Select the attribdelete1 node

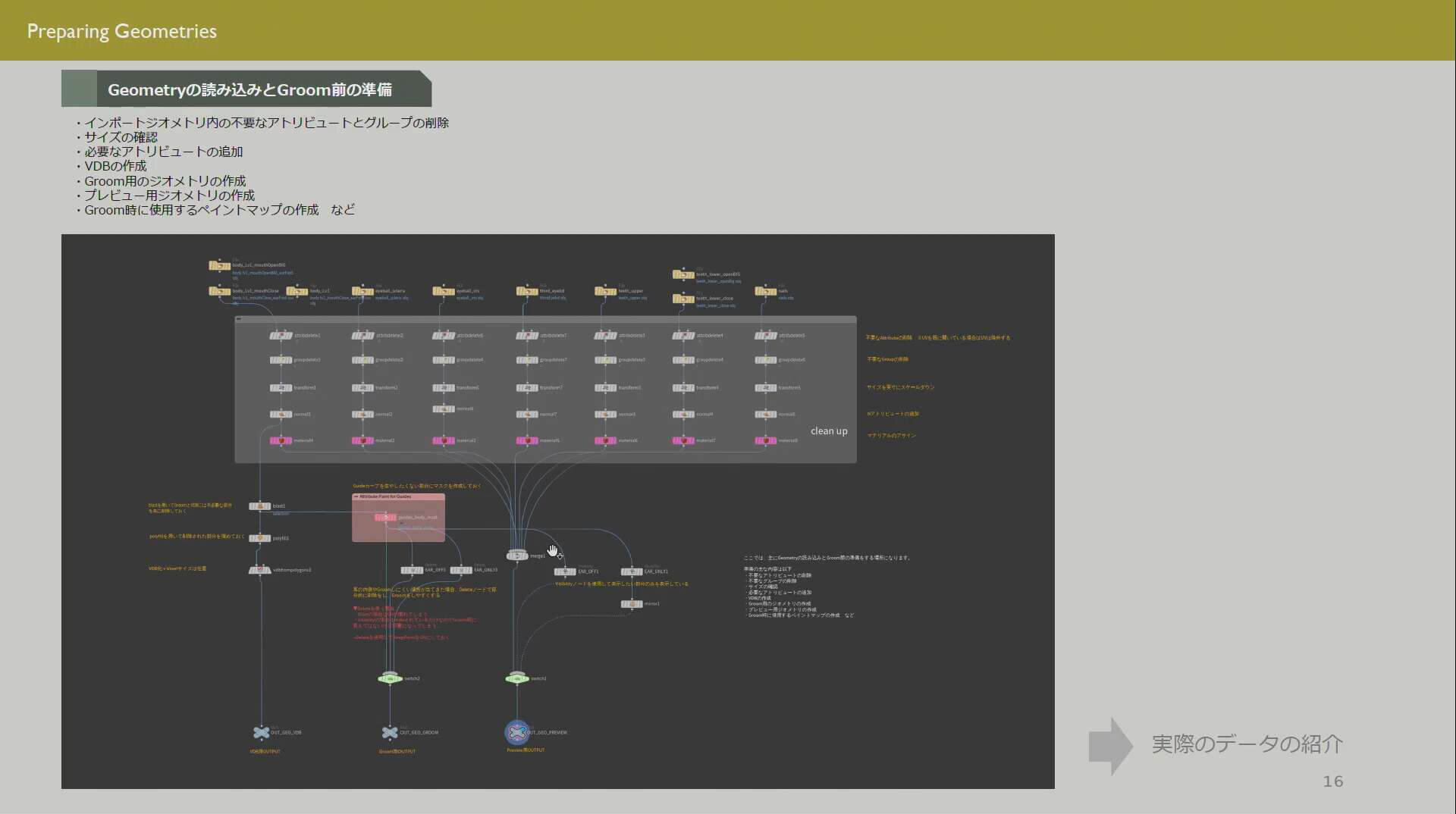[x=281, y=336]
